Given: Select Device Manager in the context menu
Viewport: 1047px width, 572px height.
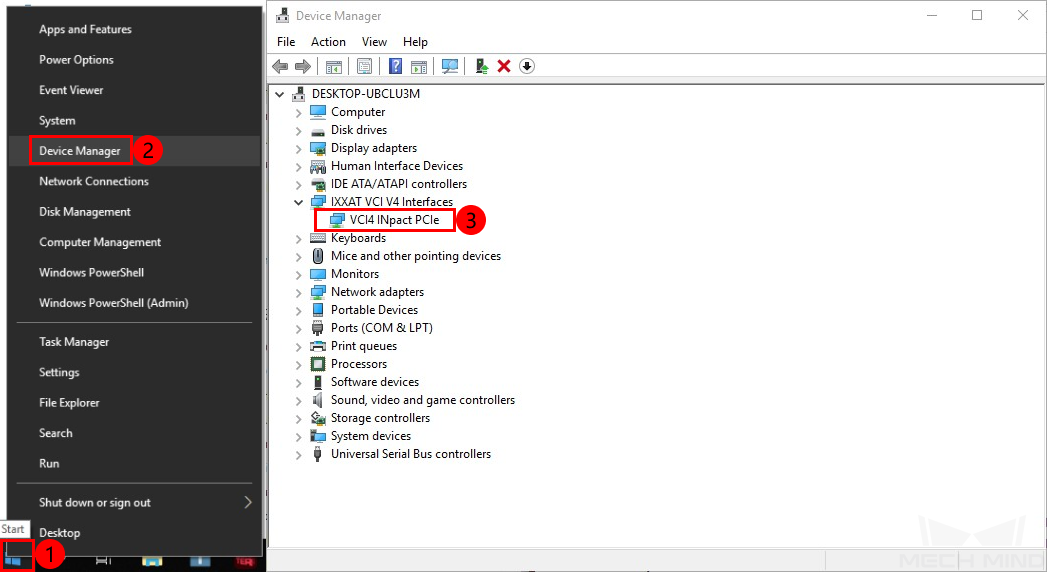Looking at the screenshot, I should [79, 151].
